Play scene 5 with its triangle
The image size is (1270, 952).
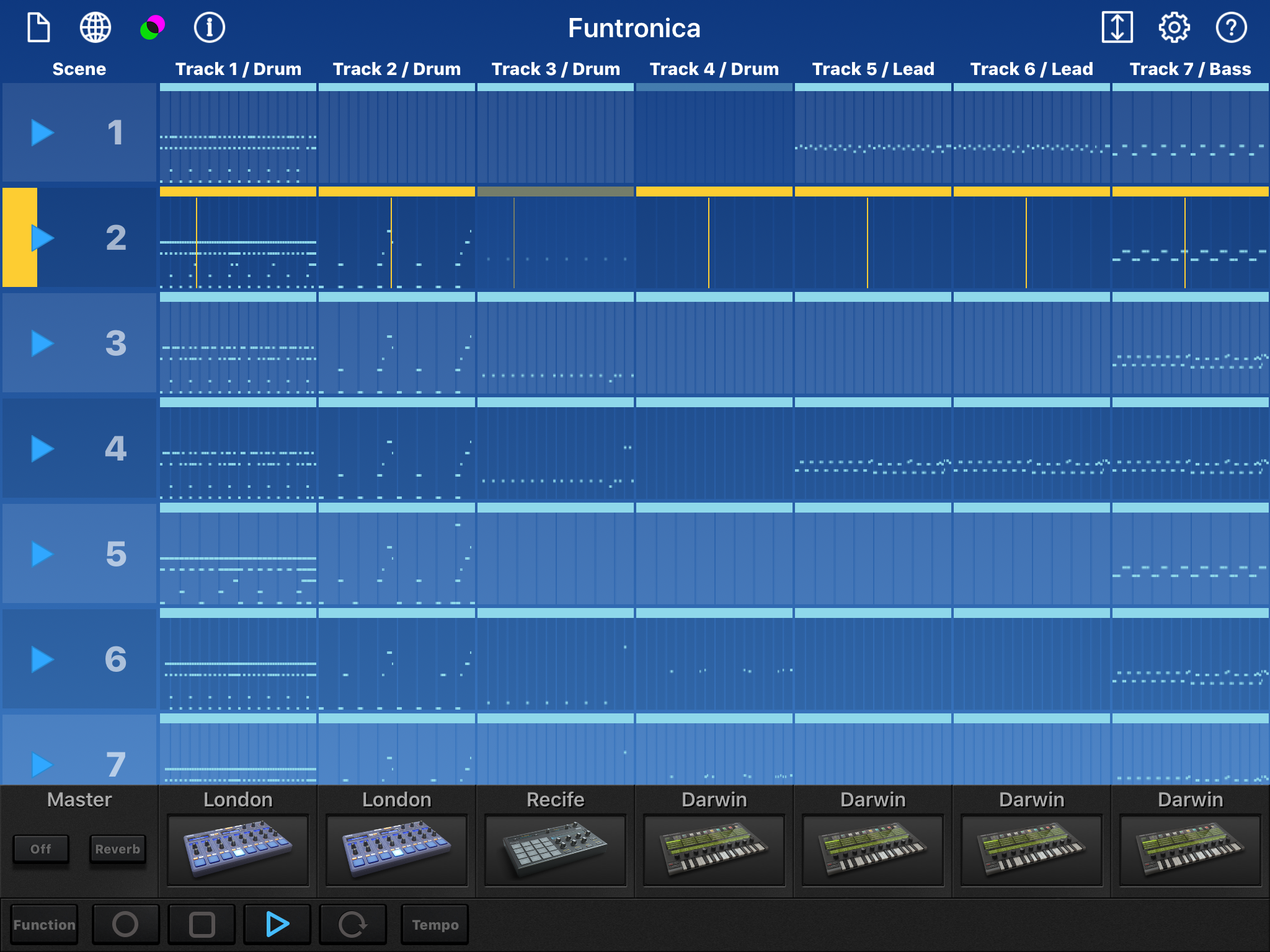42,554
